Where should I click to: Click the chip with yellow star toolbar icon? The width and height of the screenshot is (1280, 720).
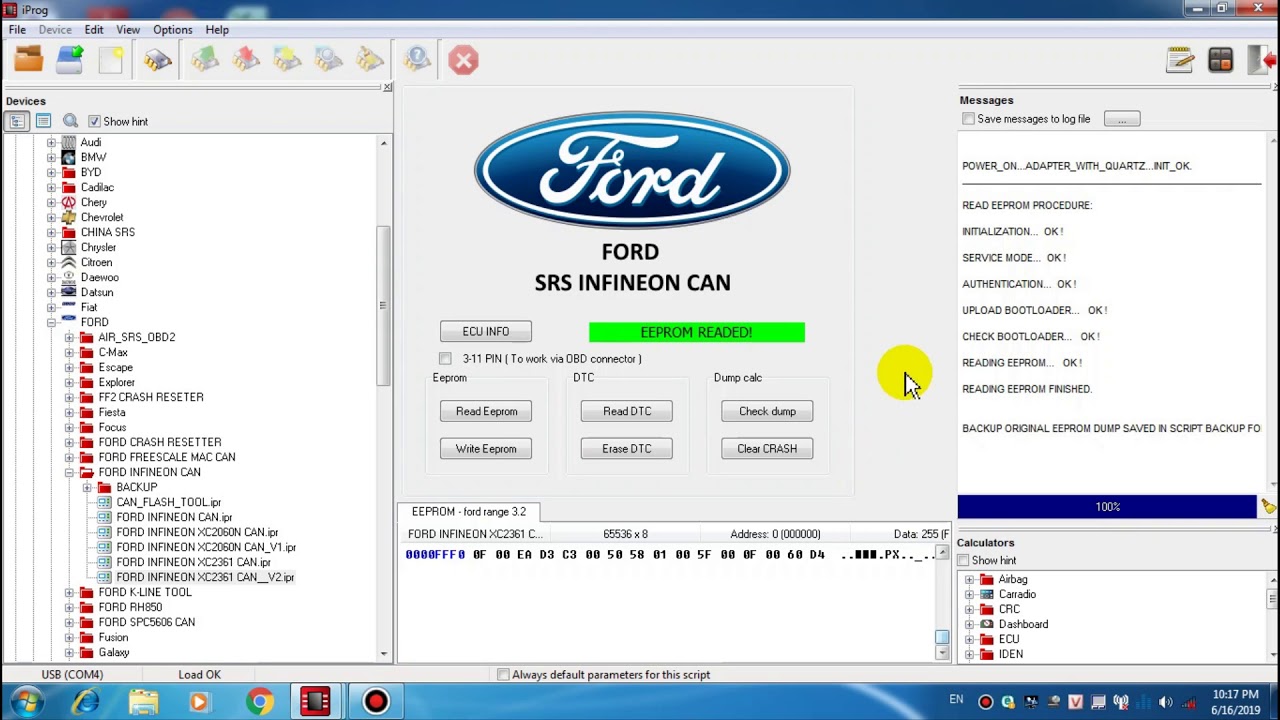coord(287,60)
